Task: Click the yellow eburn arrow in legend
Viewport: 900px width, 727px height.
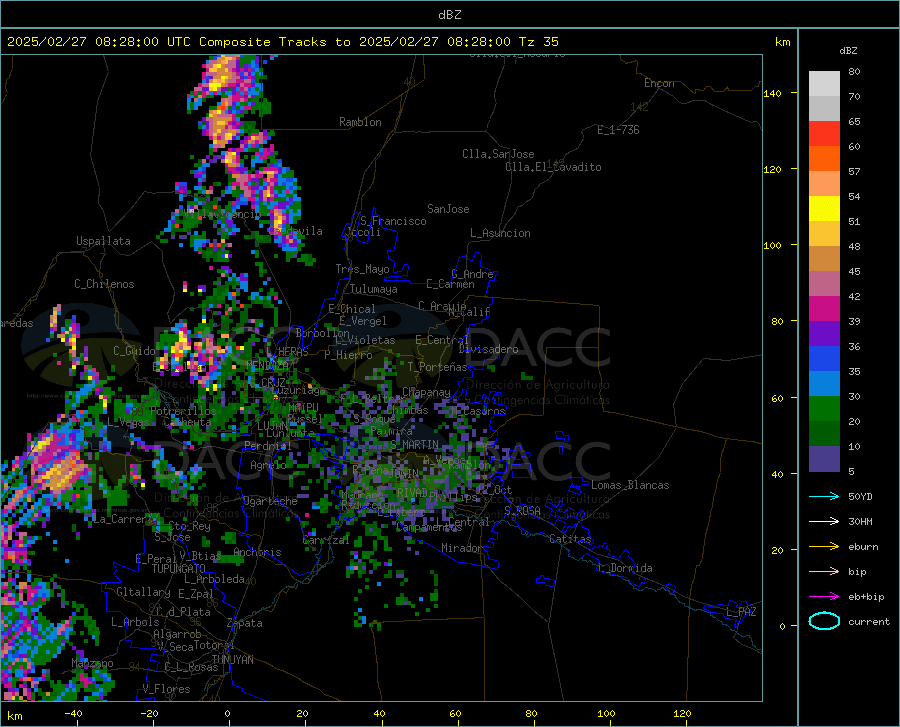Action: tap(824, 546)
